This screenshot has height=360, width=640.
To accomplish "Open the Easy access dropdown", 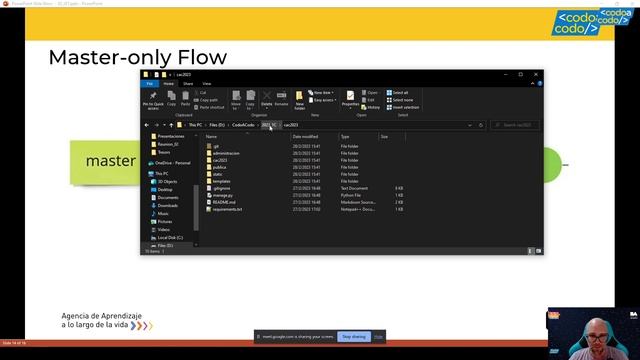I will point(322,100).
